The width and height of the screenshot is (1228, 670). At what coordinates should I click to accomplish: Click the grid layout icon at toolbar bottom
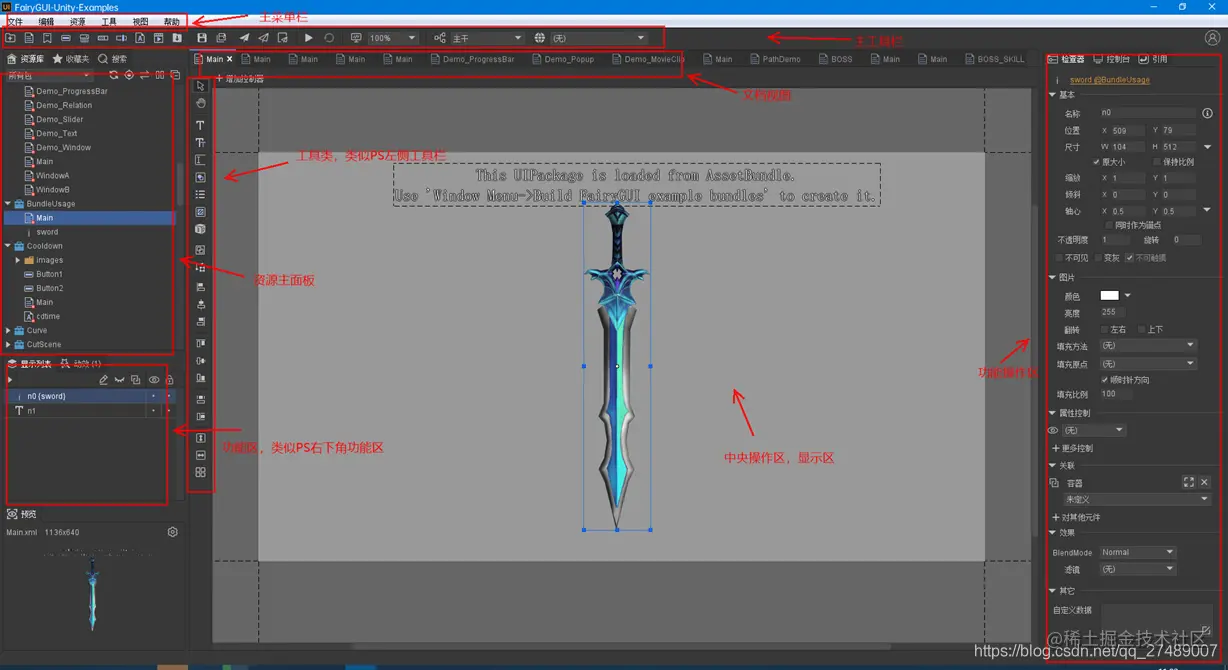click(200, 472)
